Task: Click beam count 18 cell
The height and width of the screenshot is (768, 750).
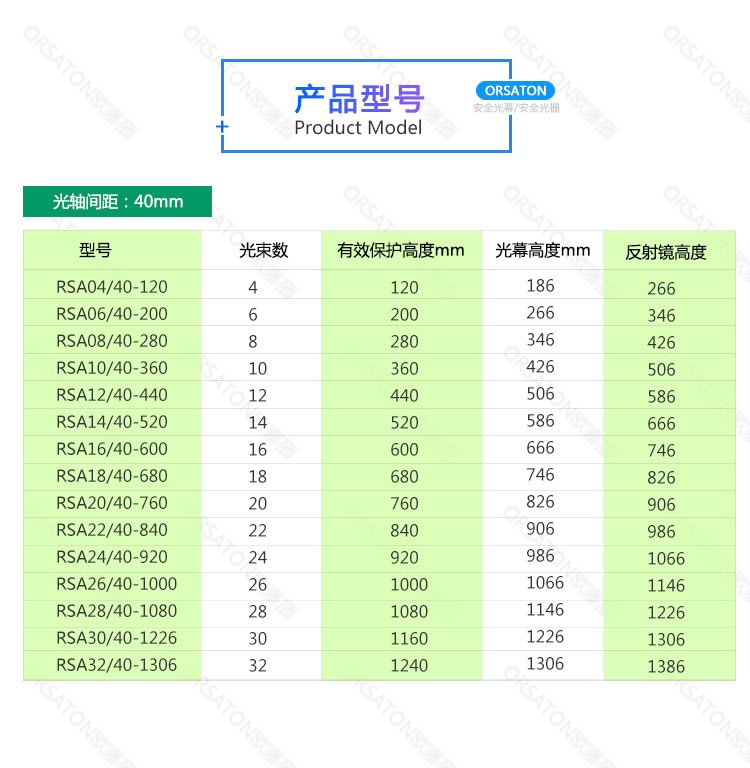Action: 257,476
